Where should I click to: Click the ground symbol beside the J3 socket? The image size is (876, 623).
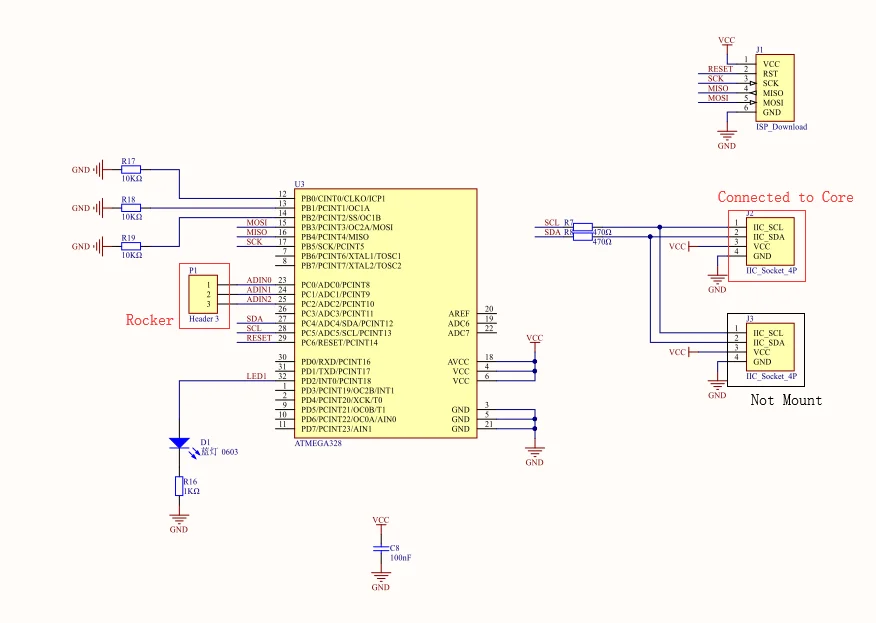717,384
